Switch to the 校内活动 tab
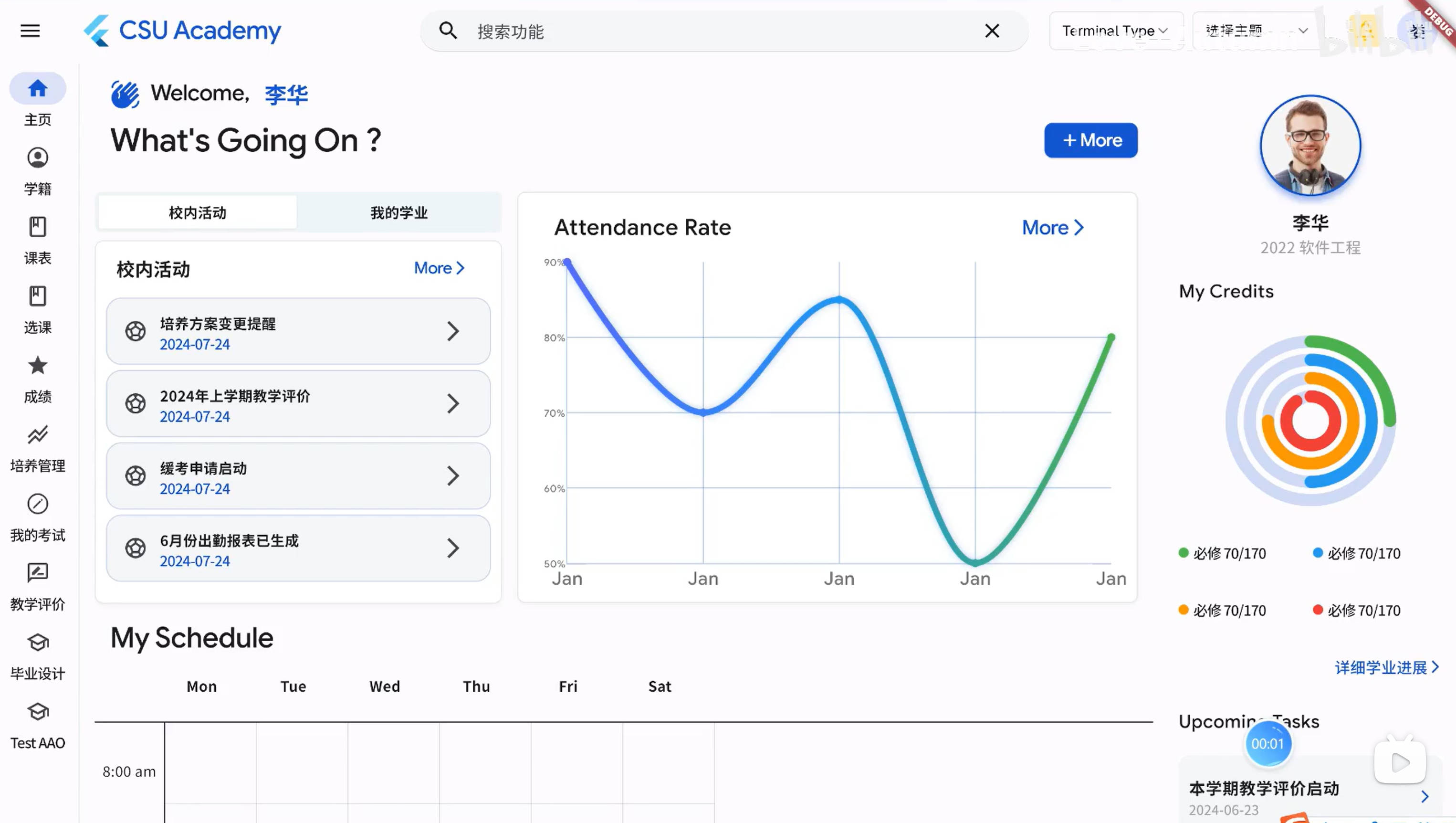This screenshot has height=823, width=1456. coord(197,212)
